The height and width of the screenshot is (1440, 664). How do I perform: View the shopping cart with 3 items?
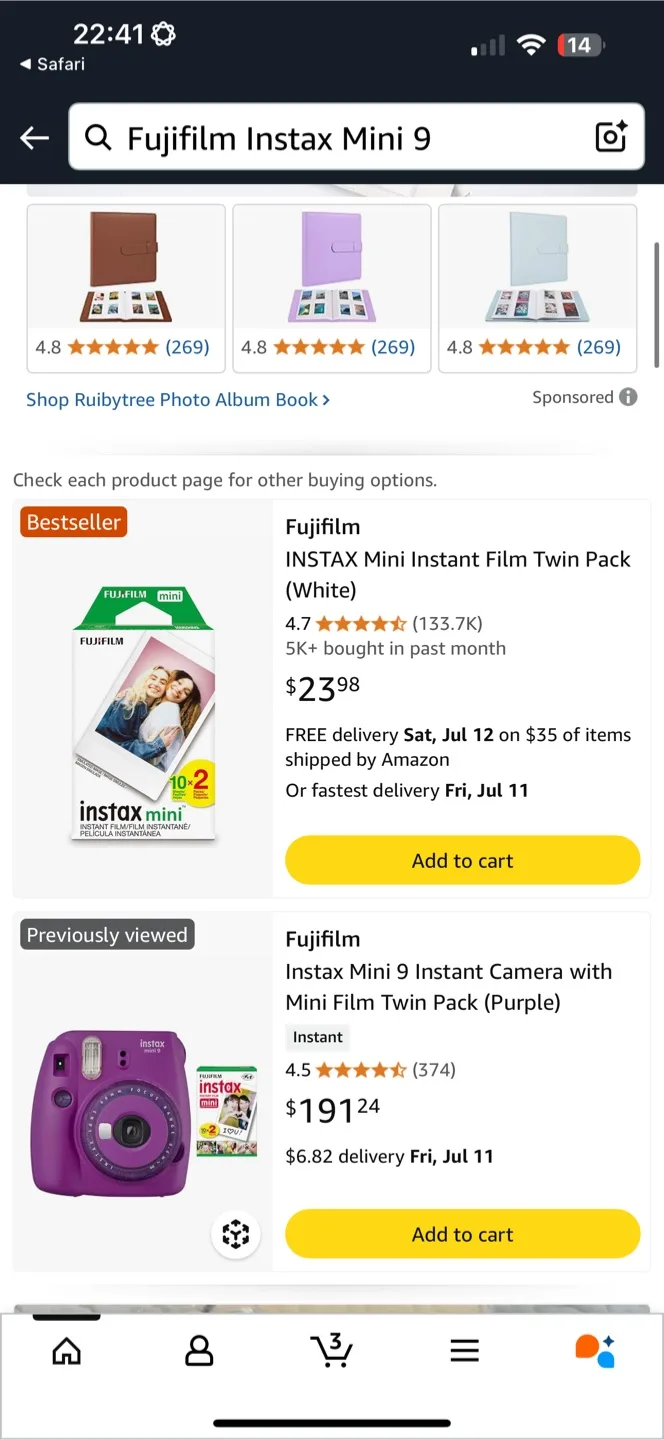(x=332, y=1351)
